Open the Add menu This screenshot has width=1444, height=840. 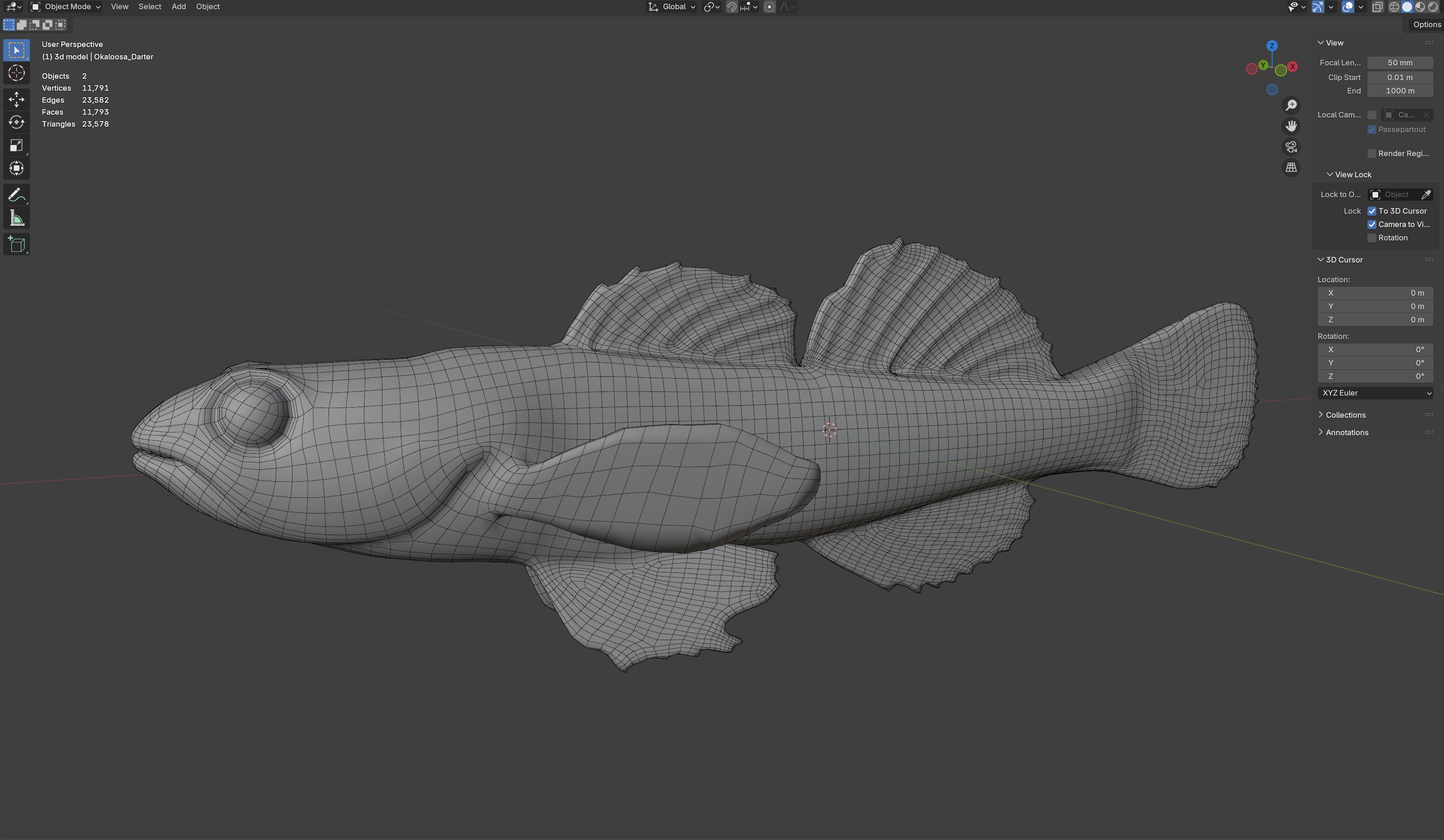(x=178, y=7)
